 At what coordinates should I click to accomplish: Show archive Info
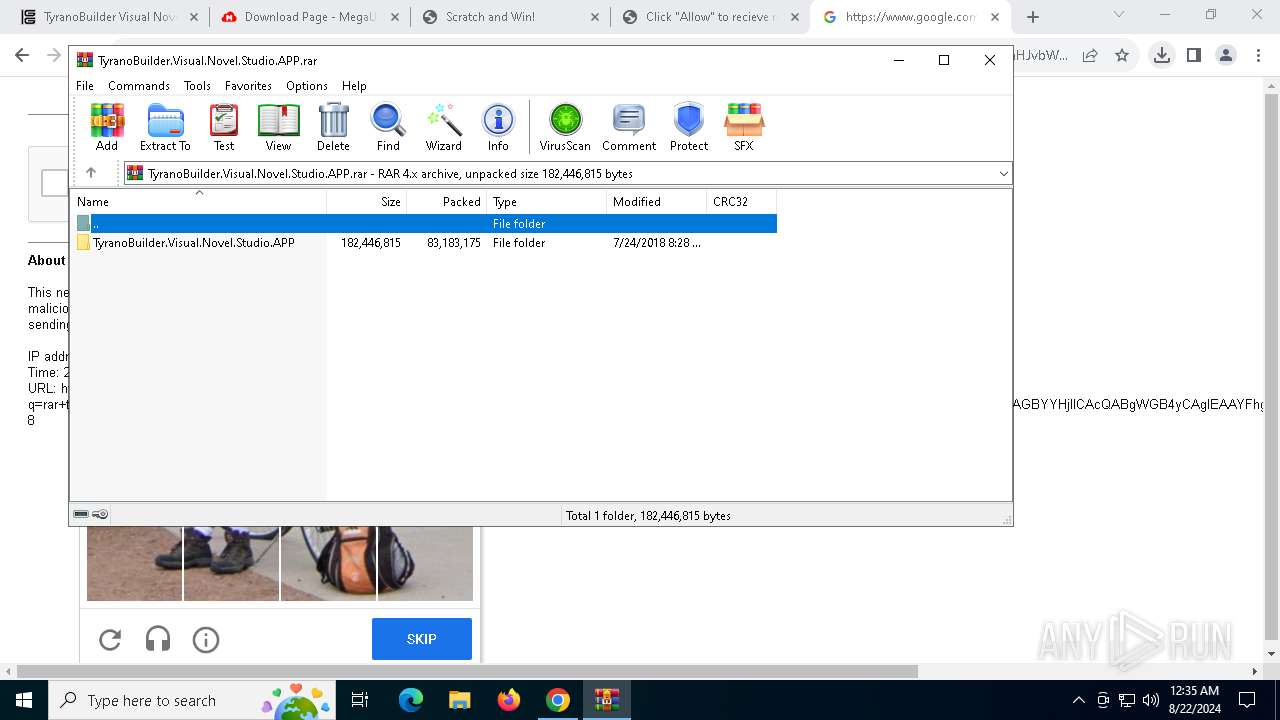[x=498, y=127]
